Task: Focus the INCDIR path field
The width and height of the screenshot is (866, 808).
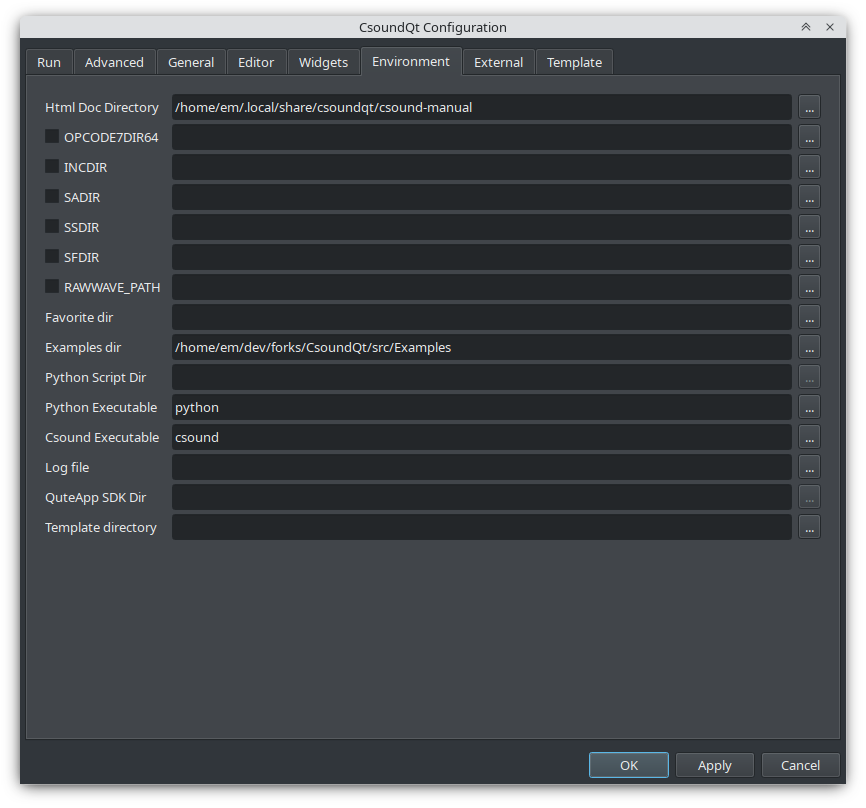Action: [x=482, y=167]
